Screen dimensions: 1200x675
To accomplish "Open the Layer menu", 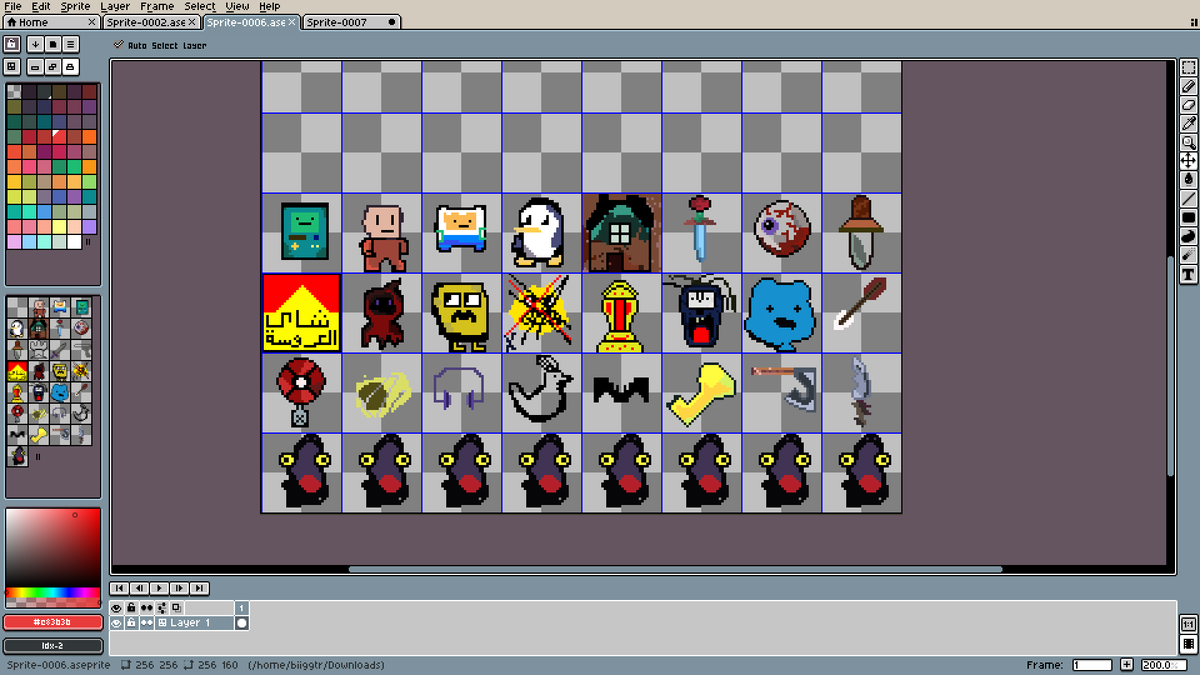I will (x=115, y=6).
